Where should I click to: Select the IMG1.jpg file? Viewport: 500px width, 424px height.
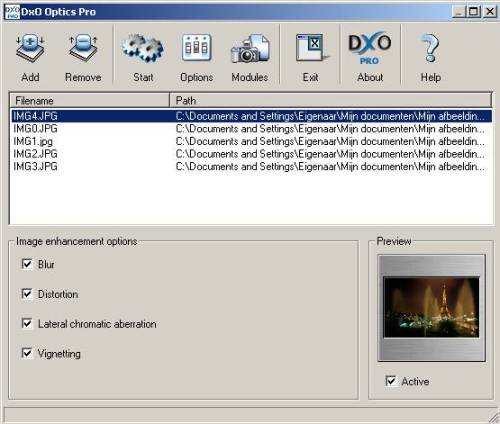(33, 141)
